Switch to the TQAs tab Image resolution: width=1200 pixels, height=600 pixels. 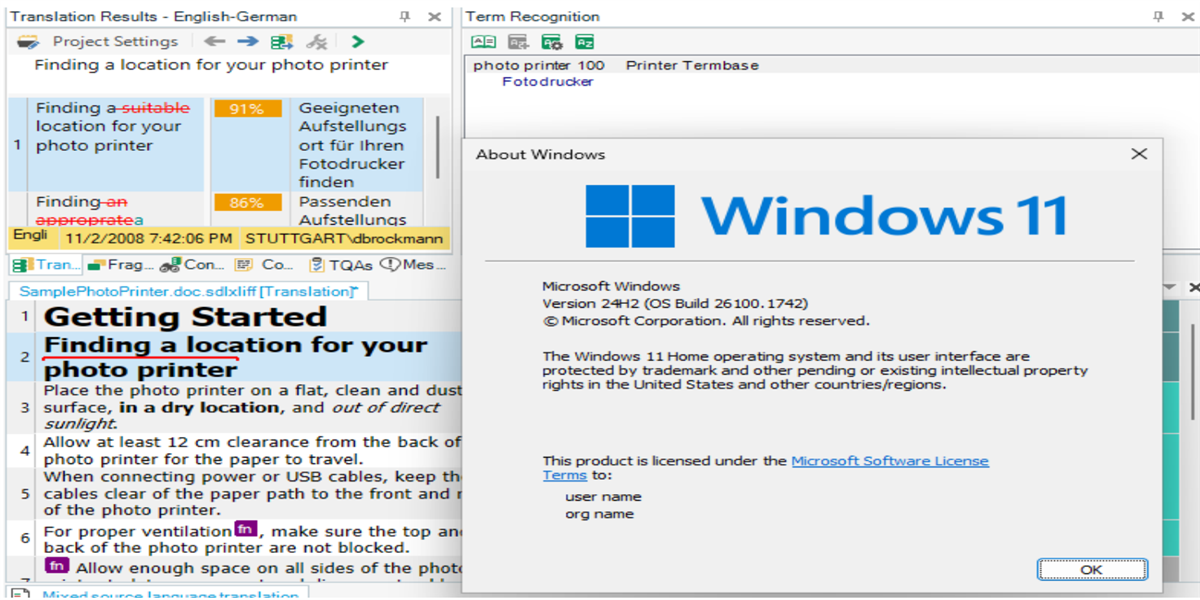tap(340, 265)
